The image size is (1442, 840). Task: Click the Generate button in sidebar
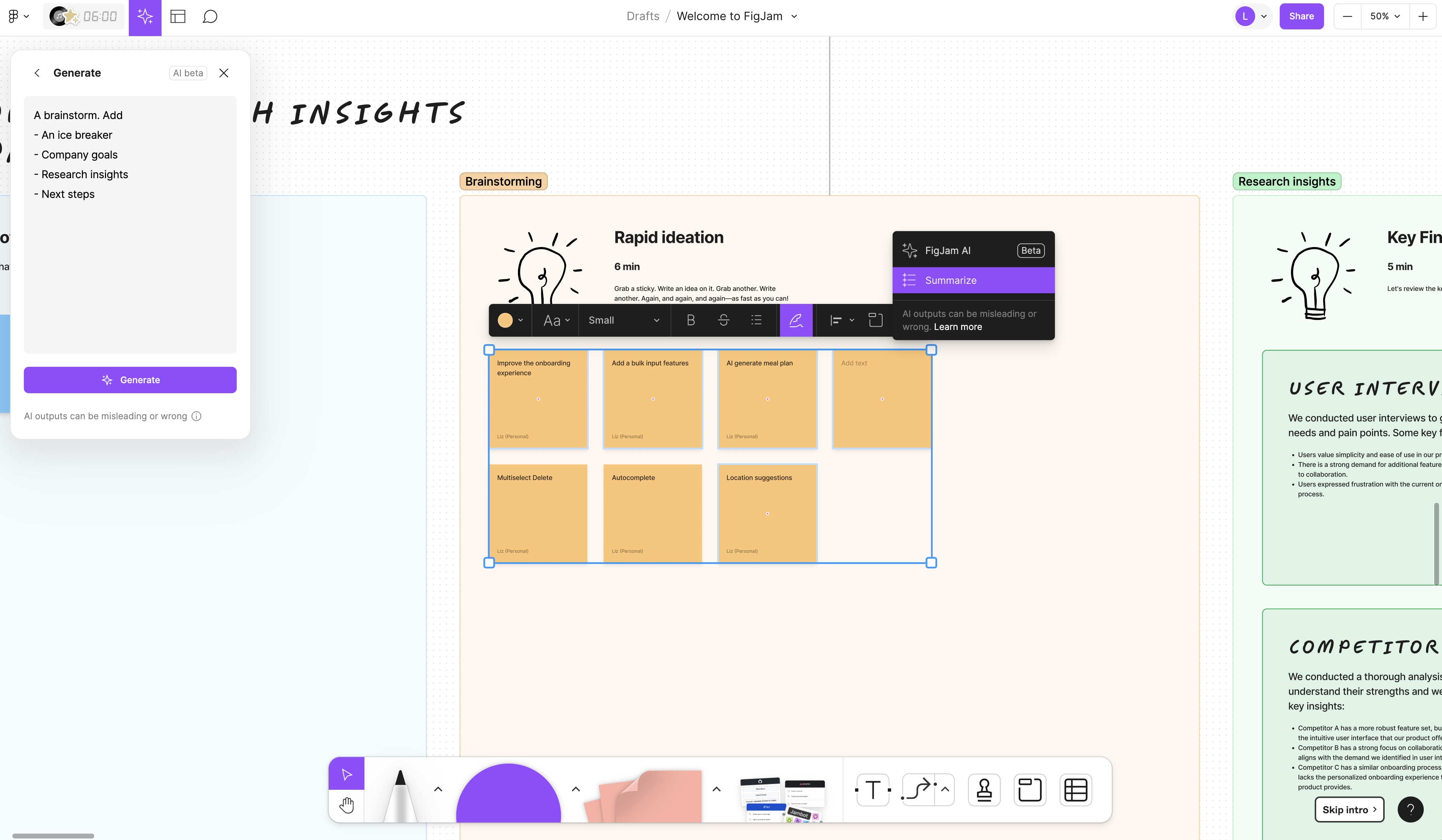pos(130,379)
